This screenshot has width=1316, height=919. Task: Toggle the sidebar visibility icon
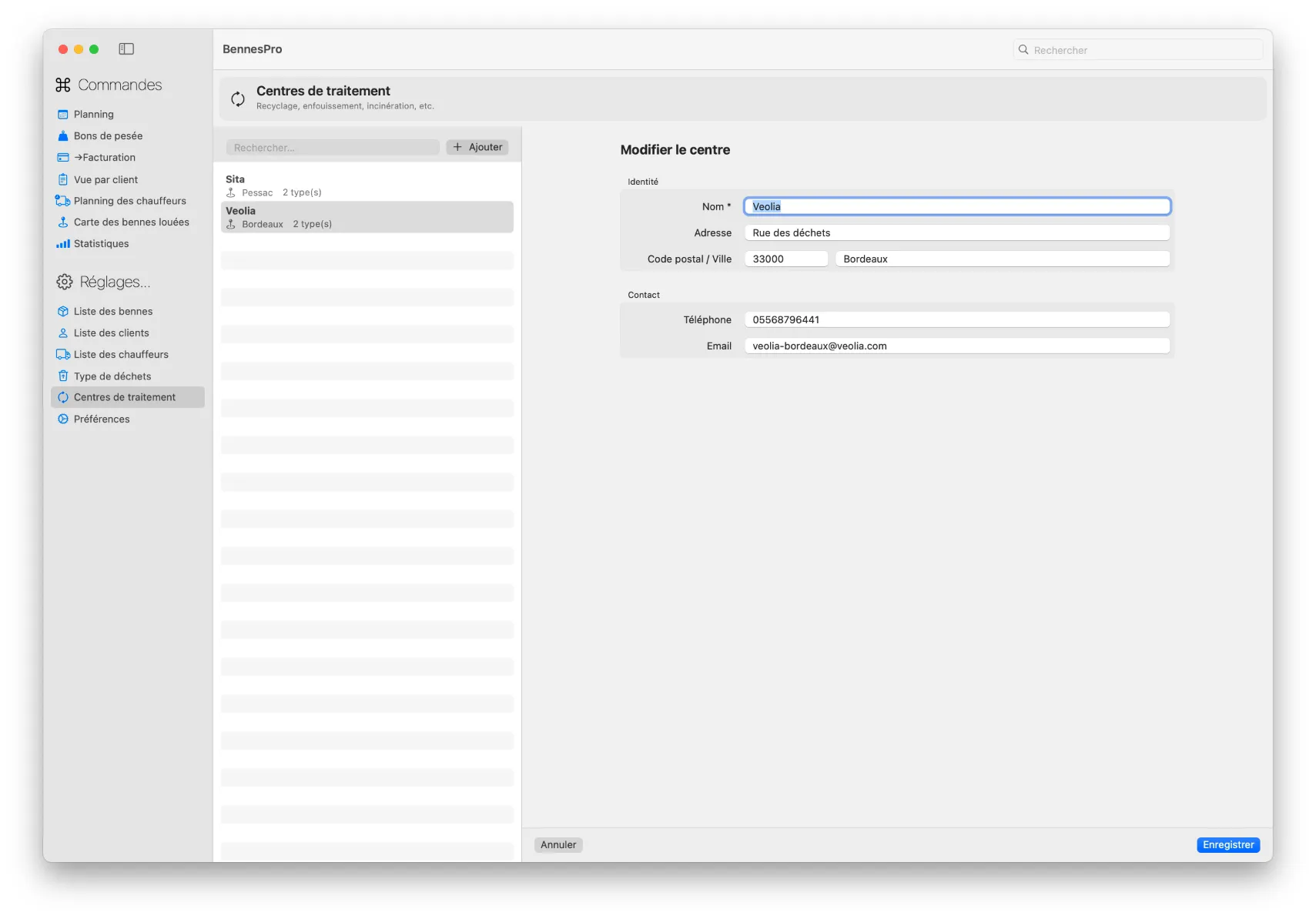(126, 49)
